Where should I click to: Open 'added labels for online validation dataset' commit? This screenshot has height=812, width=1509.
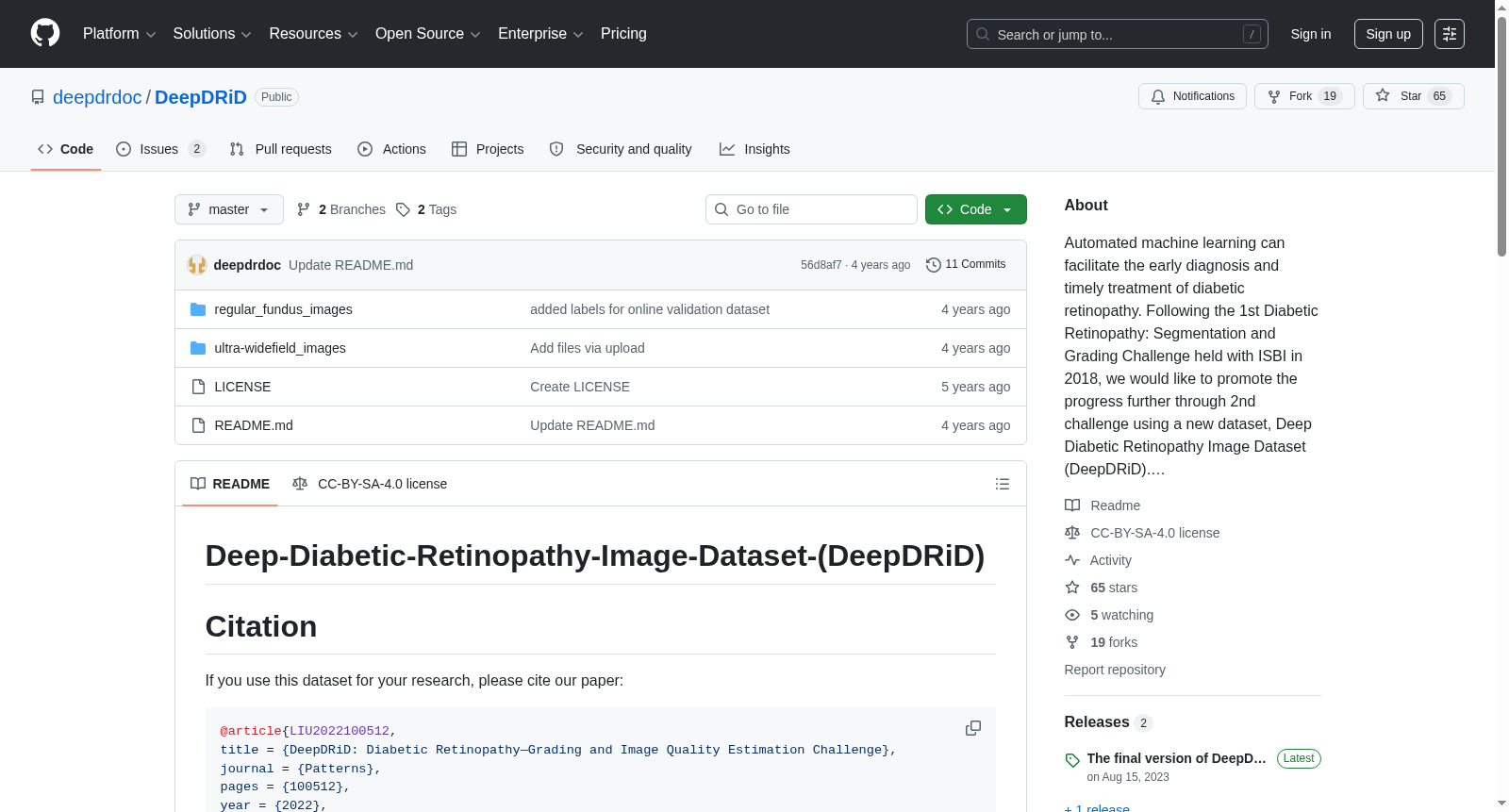point(650,309)
